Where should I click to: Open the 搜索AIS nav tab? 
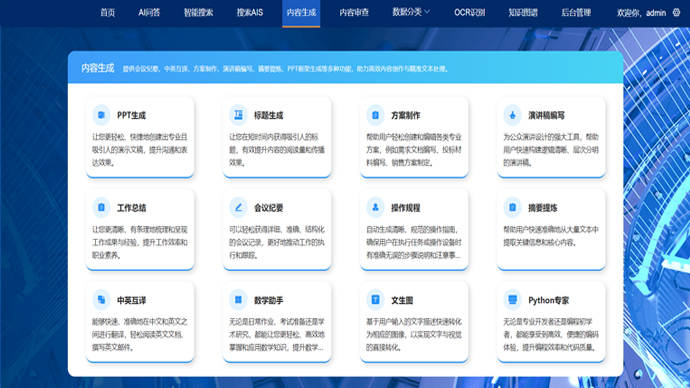(x=250, y=13)
